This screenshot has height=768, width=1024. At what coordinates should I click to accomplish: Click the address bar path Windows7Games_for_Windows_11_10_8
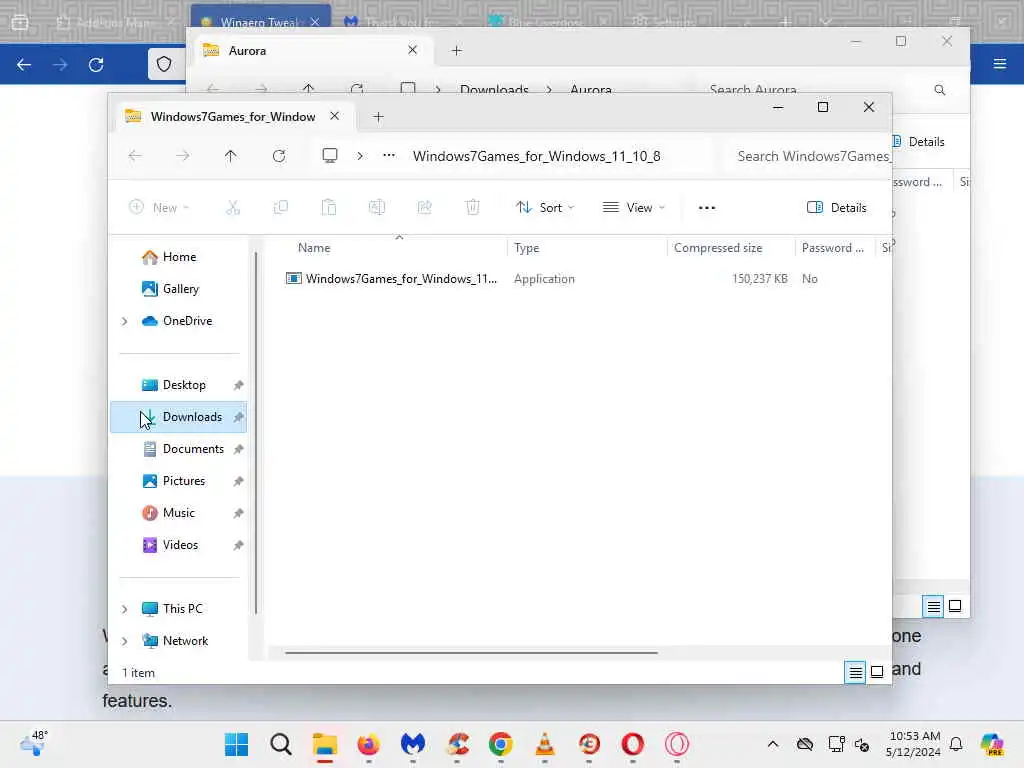(x=536, y=156)
